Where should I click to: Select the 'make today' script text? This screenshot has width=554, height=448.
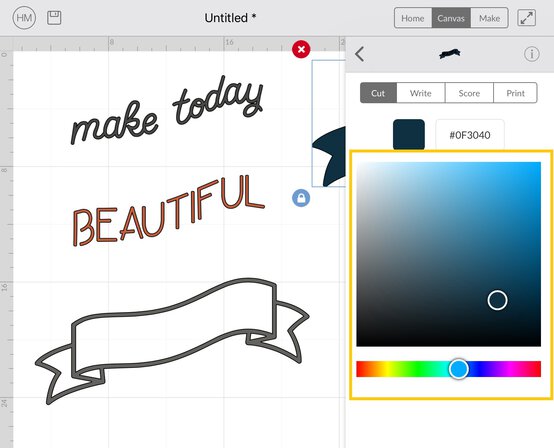pyautogui.click(x=167, y=110)
